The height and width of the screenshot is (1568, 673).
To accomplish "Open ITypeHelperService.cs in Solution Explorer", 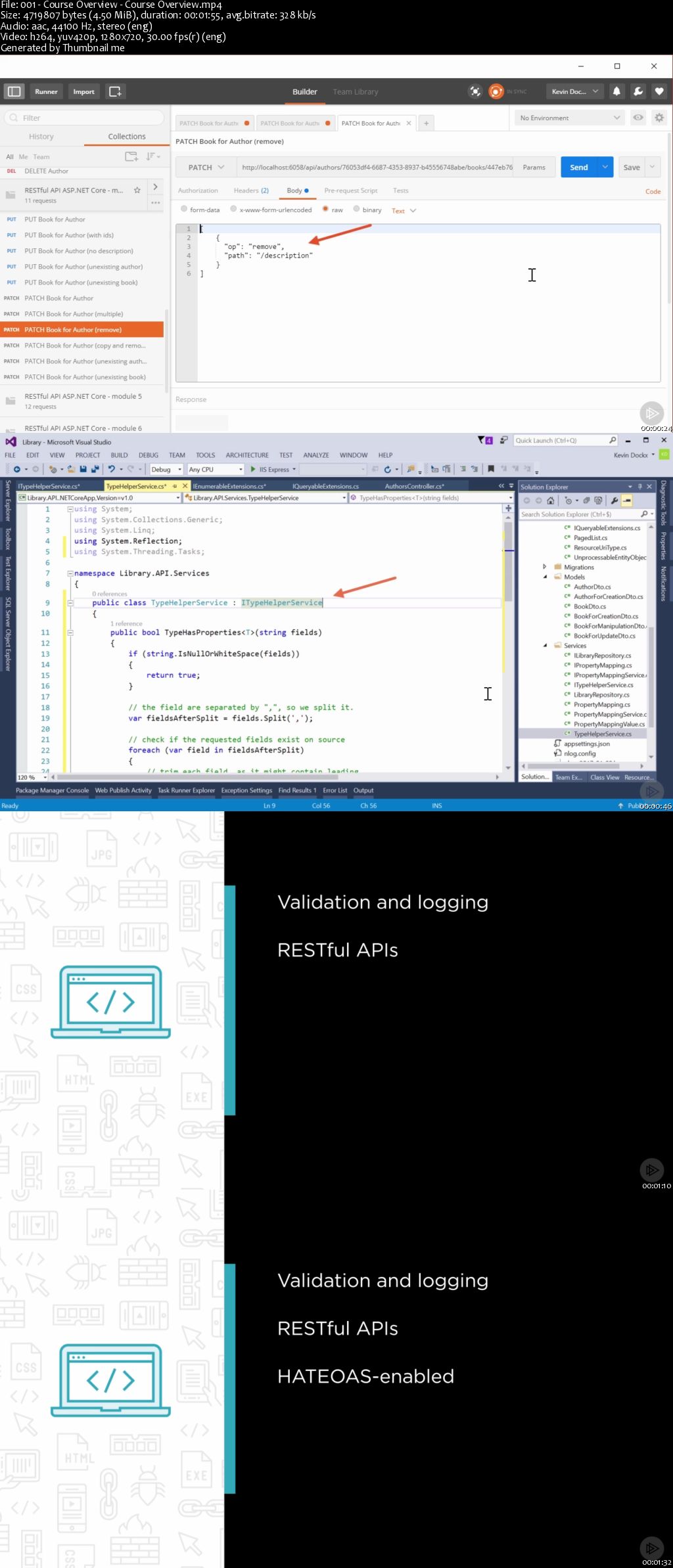I will pos(603,684).
